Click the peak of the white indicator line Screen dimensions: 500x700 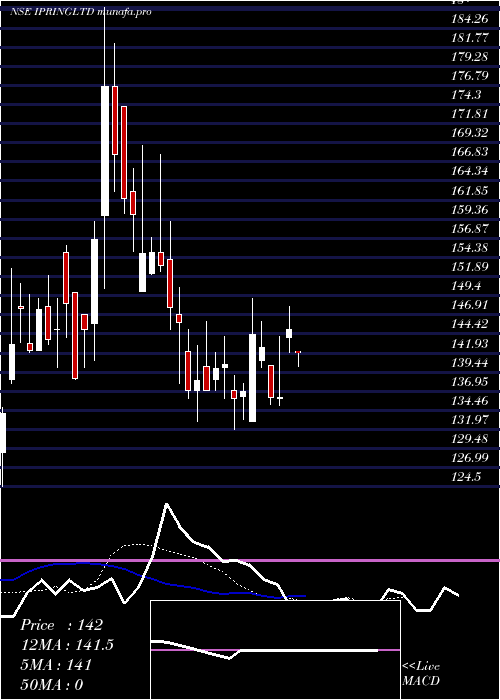(x=167, y=504)
